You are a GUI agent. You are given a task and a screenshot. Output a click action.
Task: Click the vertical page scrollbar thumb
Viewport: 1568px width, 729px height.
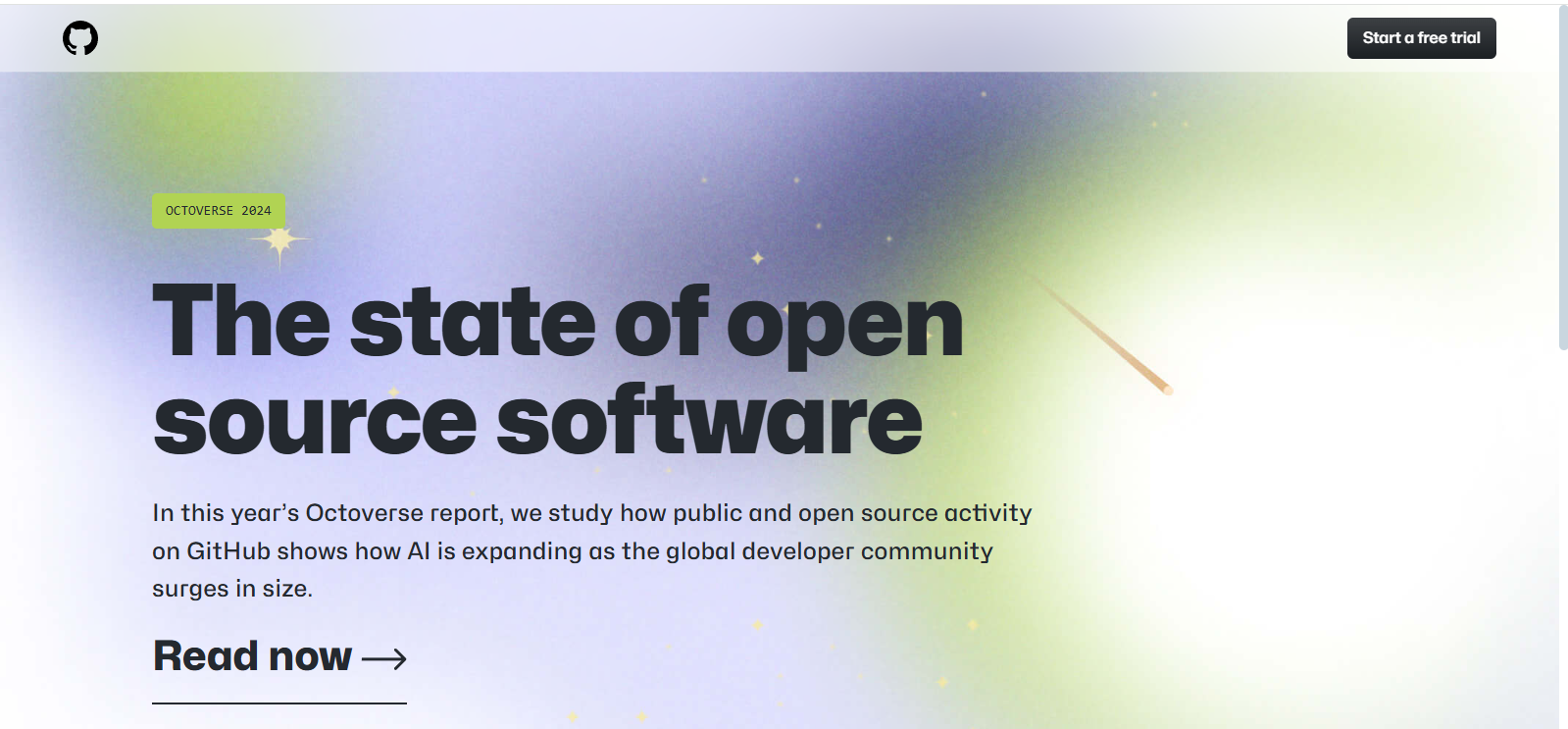point(1563,177)
